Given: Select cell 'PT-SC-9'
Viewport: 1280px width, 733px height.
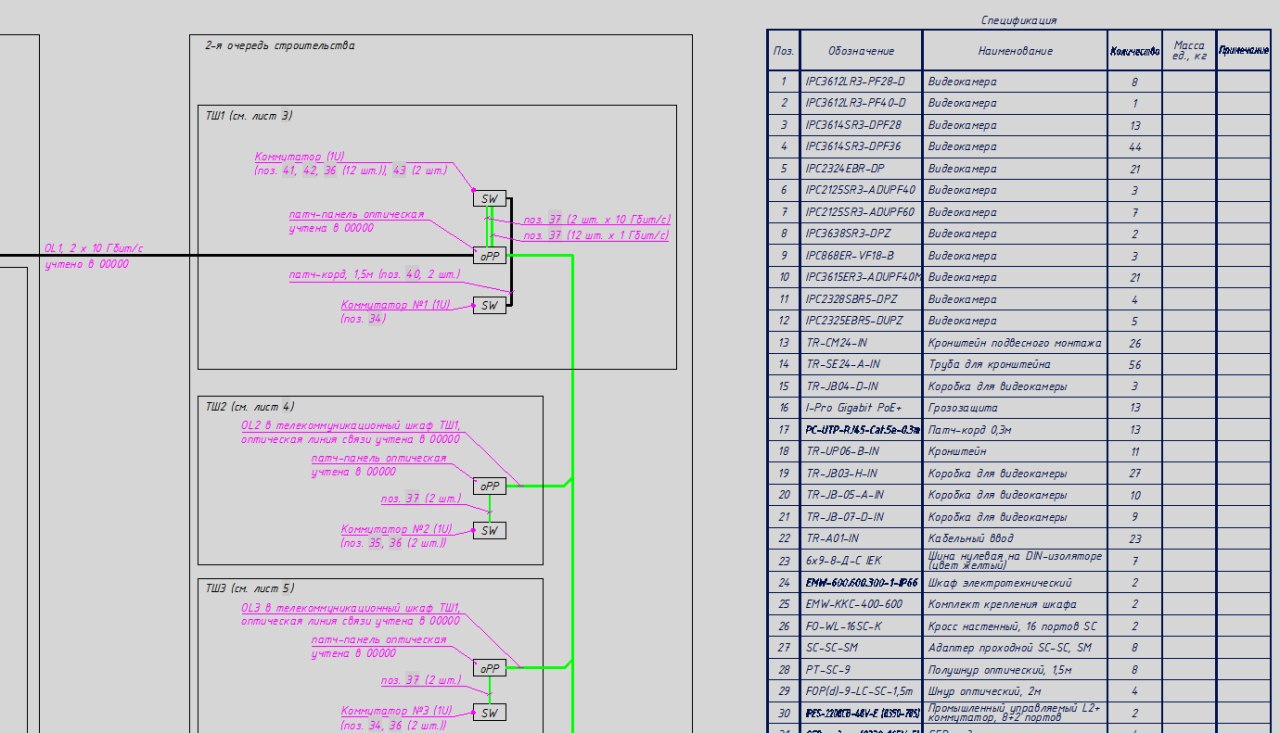Looking at the screenshot, I should point(861,669).
